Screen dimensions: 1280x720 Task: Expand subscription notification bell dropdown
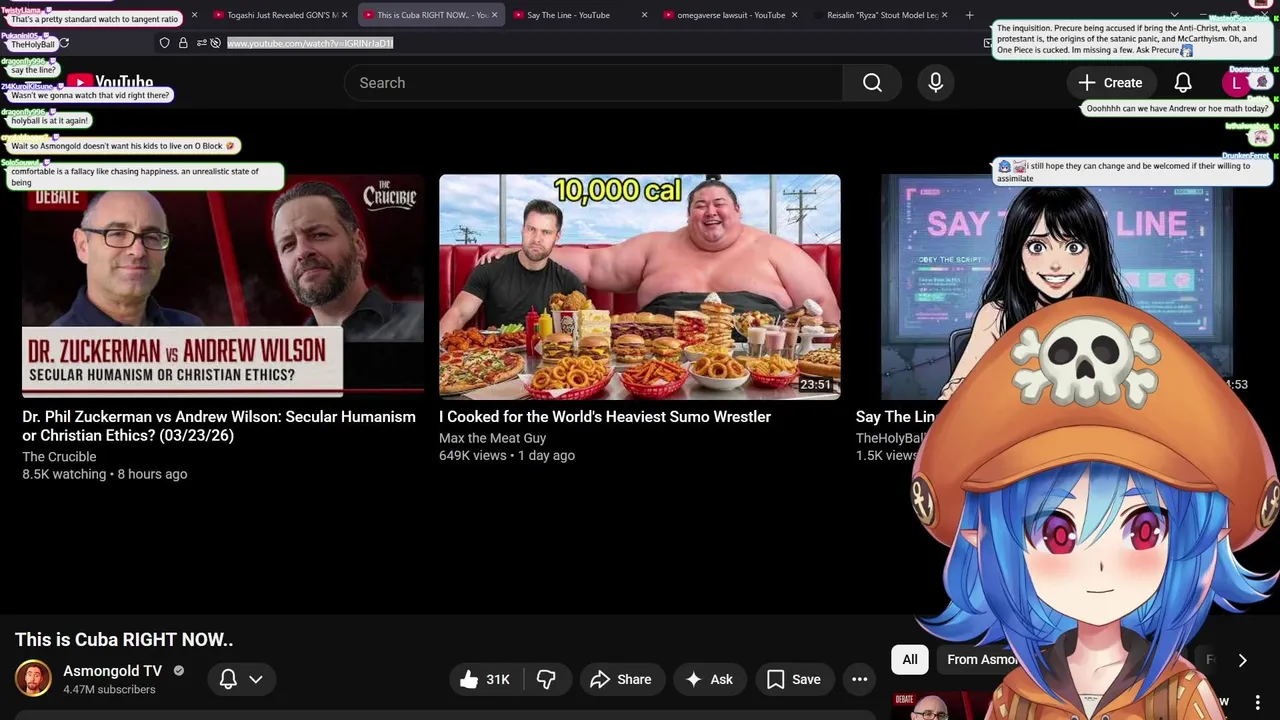(x=241, y=679)
